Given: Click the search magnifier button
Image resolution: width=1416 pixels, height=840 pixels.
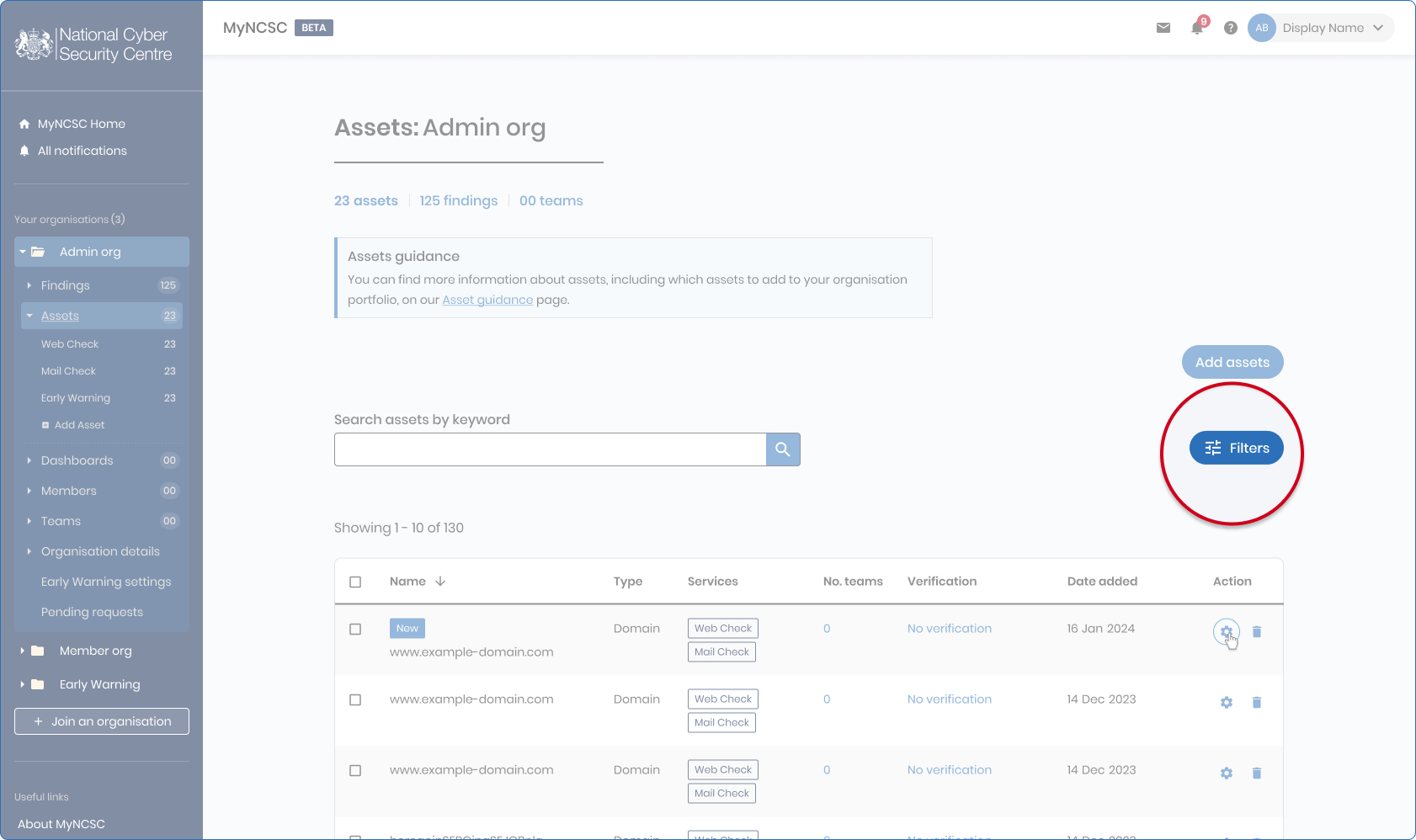Looking at the screenshot, I should [x=783, y=449].
